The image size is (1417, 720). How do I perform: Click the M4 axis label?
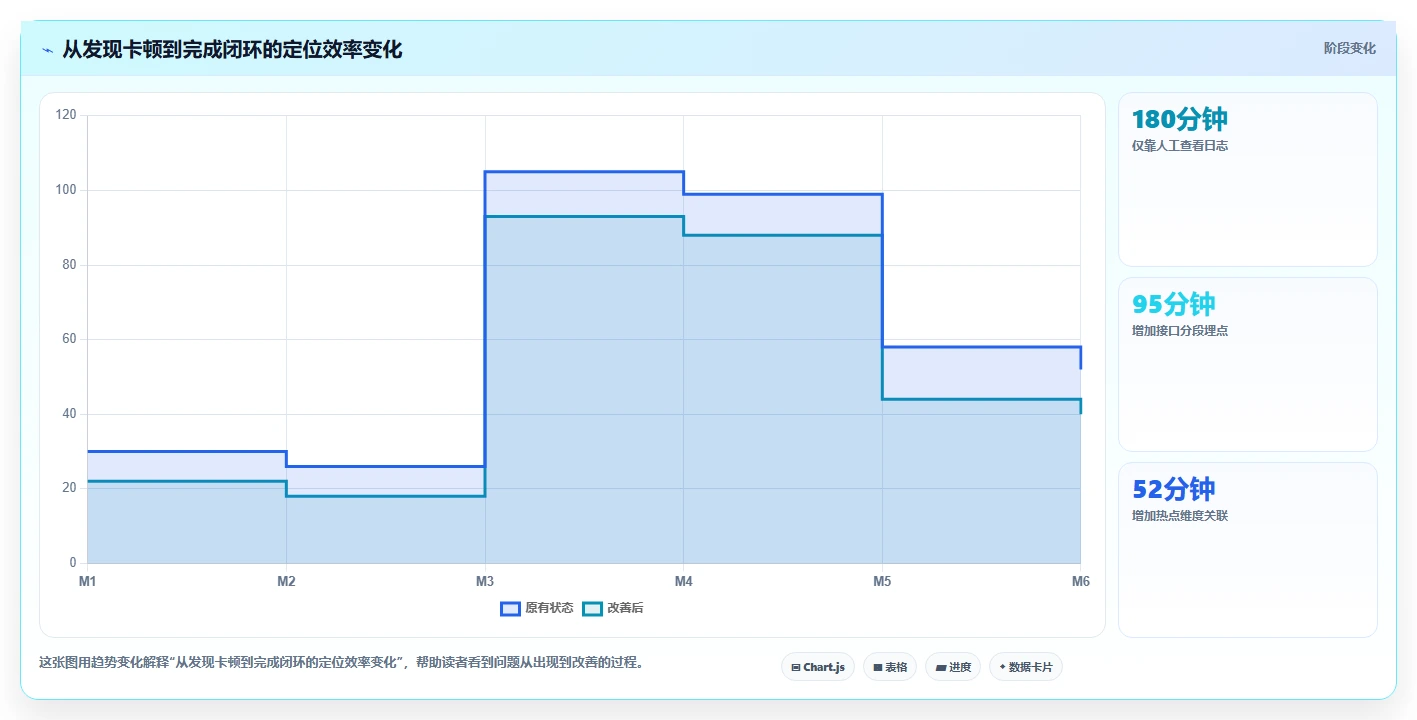click(683, 581)
